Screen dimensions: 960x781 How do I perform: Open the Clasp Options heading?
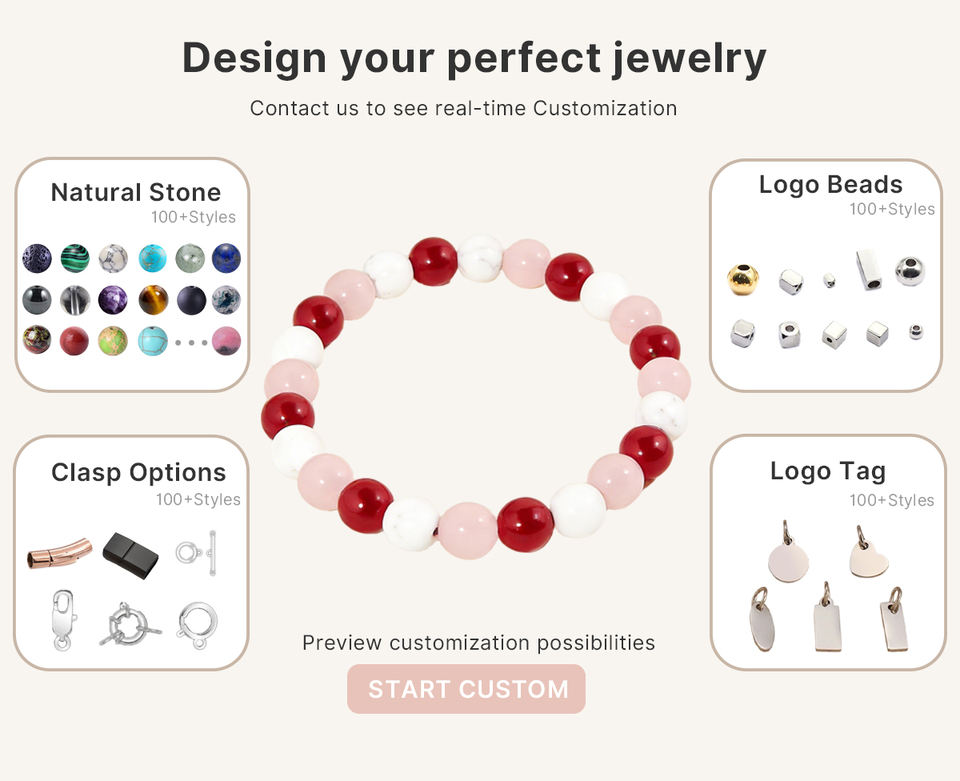click(x=138, y=472)
